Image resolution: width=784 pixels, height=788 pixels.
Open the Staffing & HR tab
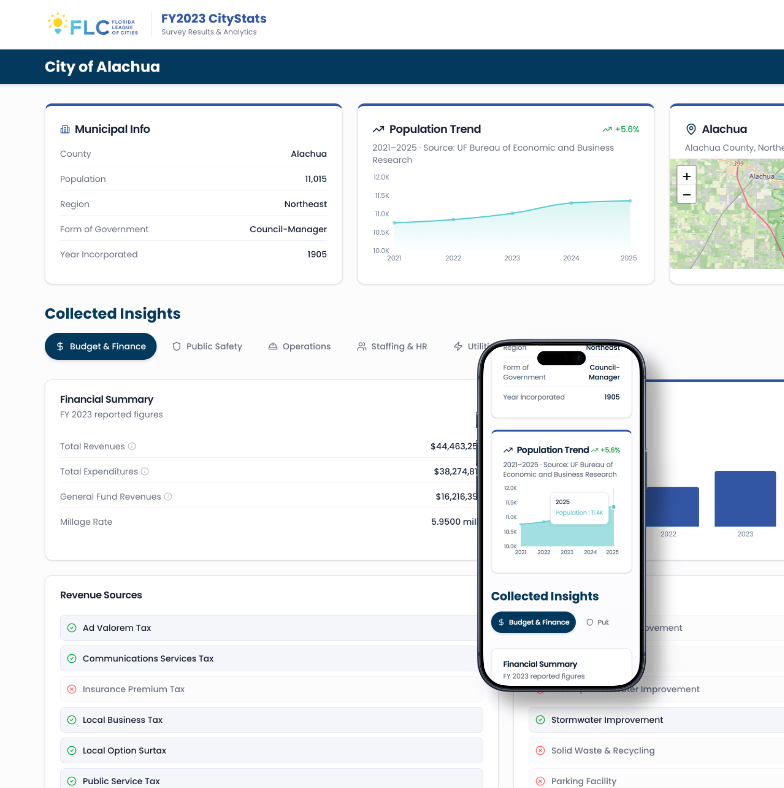(392, 346)
